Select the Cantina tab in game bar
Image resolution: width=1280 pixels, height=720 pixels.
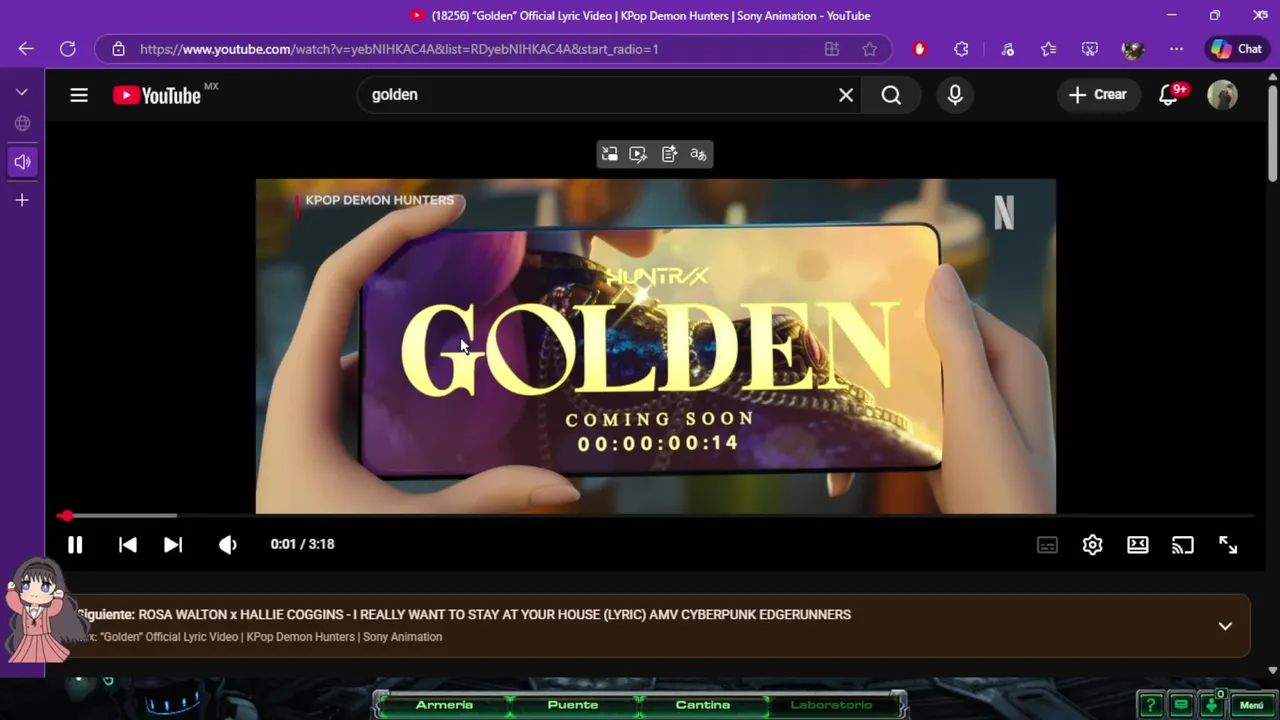[x=703, y=705]
